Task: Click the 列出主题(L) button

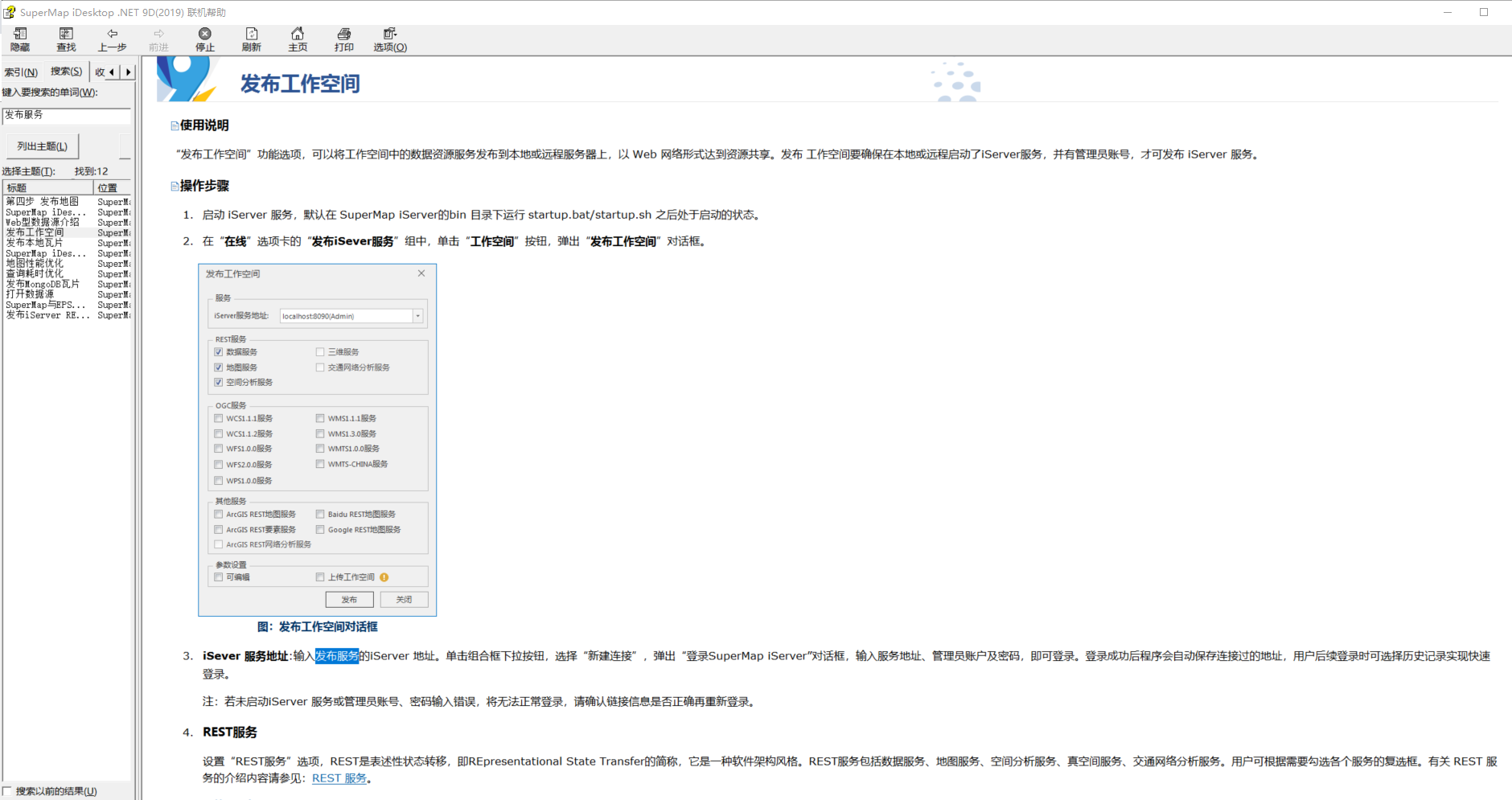Action: [x=42, y=146]
